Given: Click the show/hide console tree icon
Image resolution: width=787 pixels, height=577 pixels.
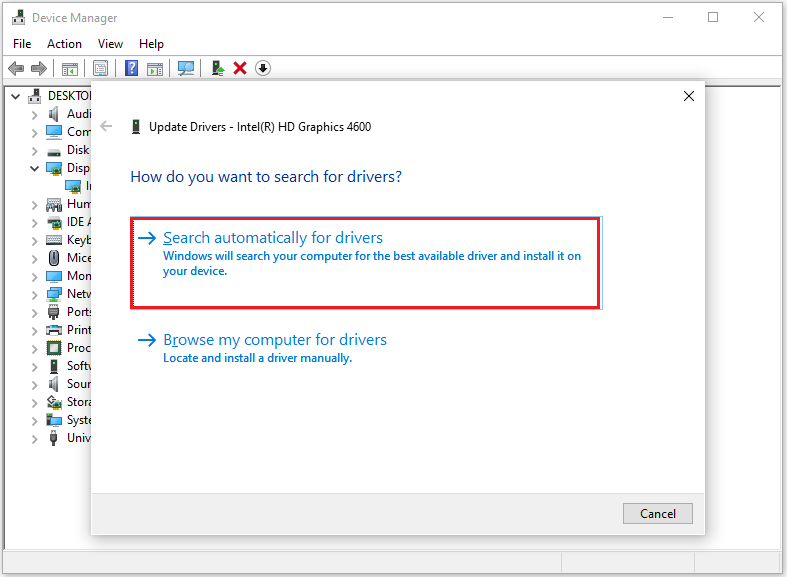Looking at the screenshot, I should (x=70, y=68).
